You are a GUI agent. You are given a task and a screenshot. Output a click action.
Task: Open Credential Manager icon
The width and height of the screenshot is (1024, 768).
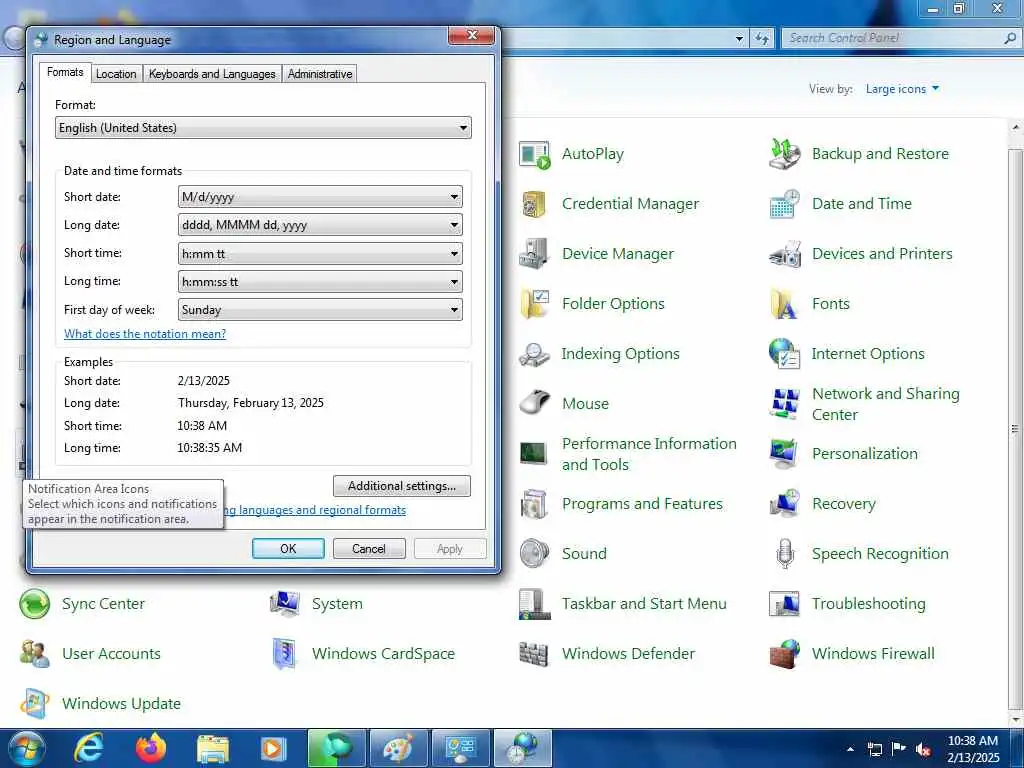[x=534, y=204]
